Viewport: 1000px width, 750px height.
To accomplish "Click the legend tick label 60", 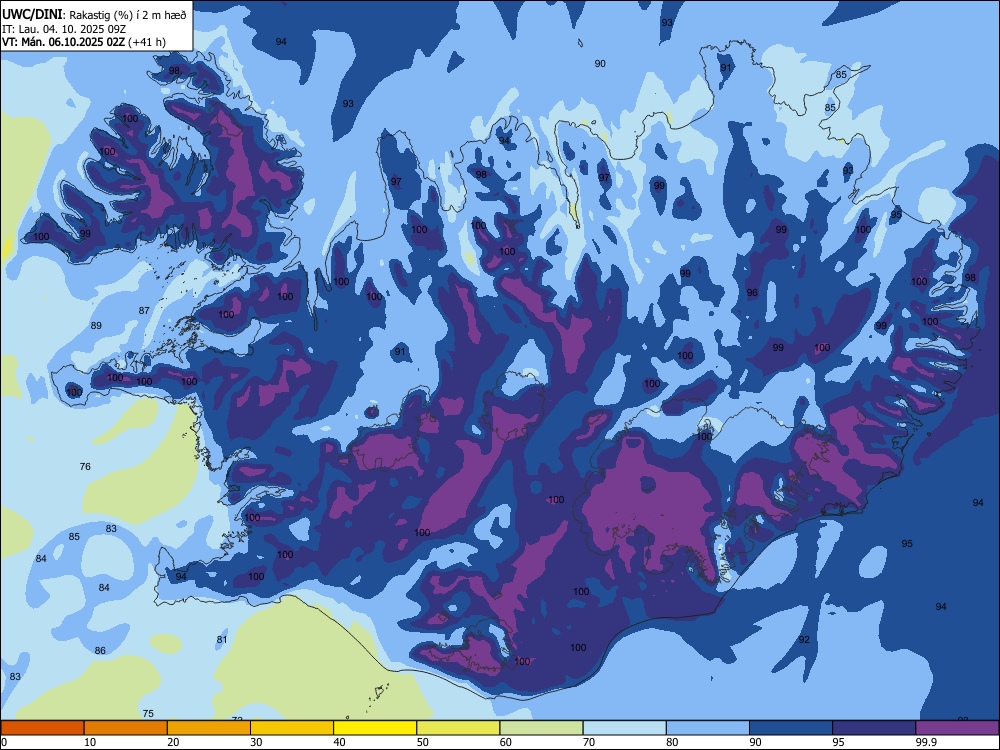I will (506, 742).
